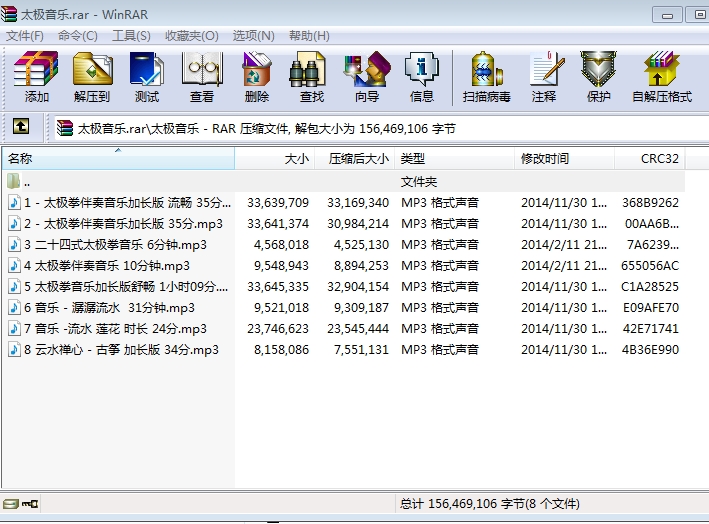
Task: Click packed size 30,984,214
Action: 358,224
